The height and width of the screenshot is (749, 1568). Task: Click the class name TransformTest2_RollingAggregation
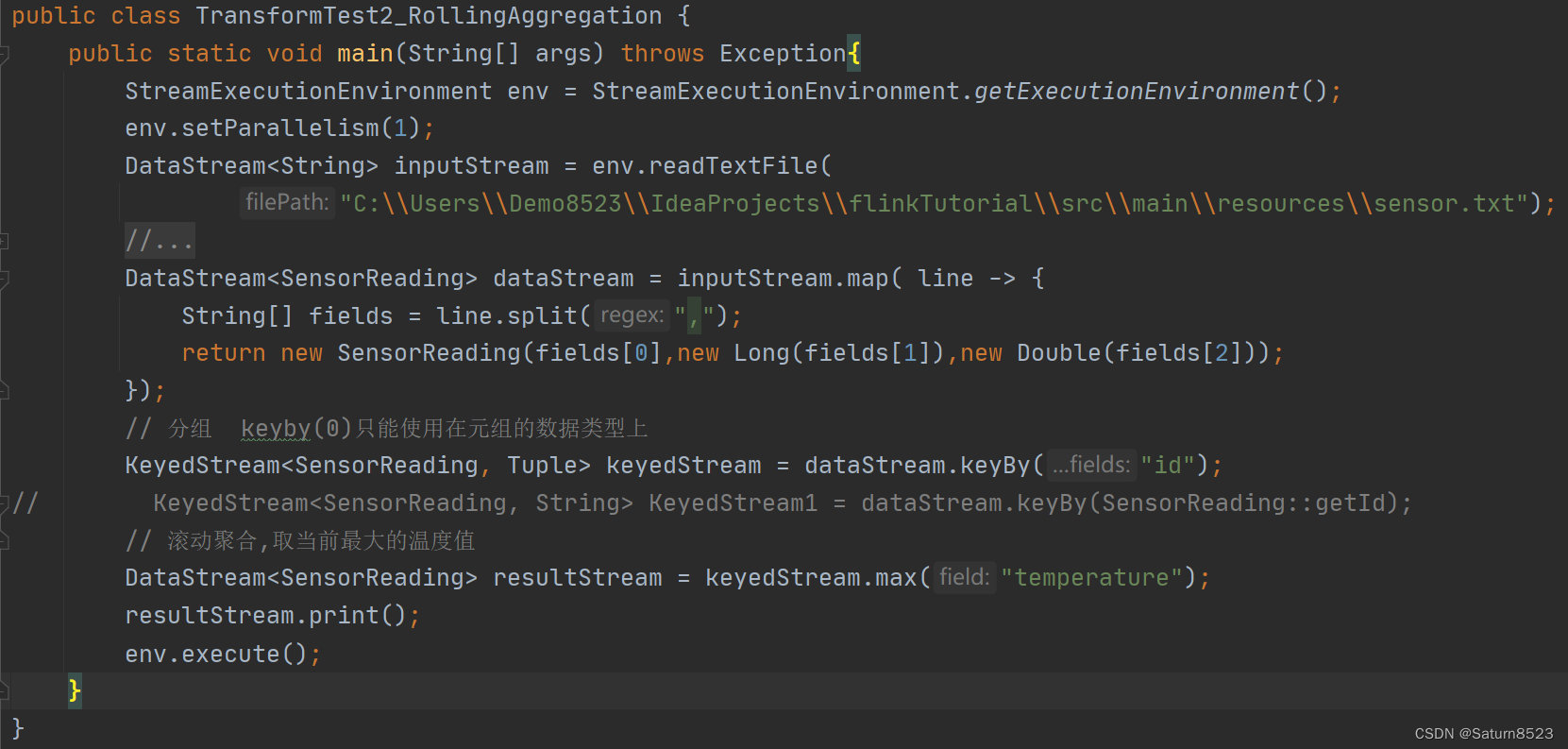(x=429, y=16)
